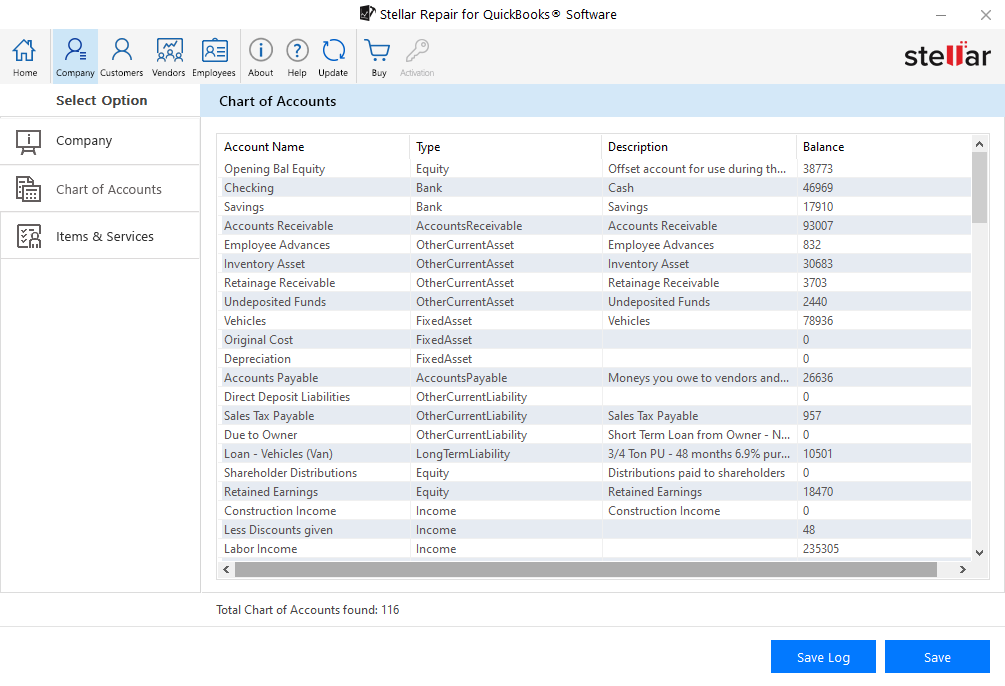The height and width of the screenshot is (686, 1005).
Task: Select Company in the Select Option panel
Action: click(100, 141)
